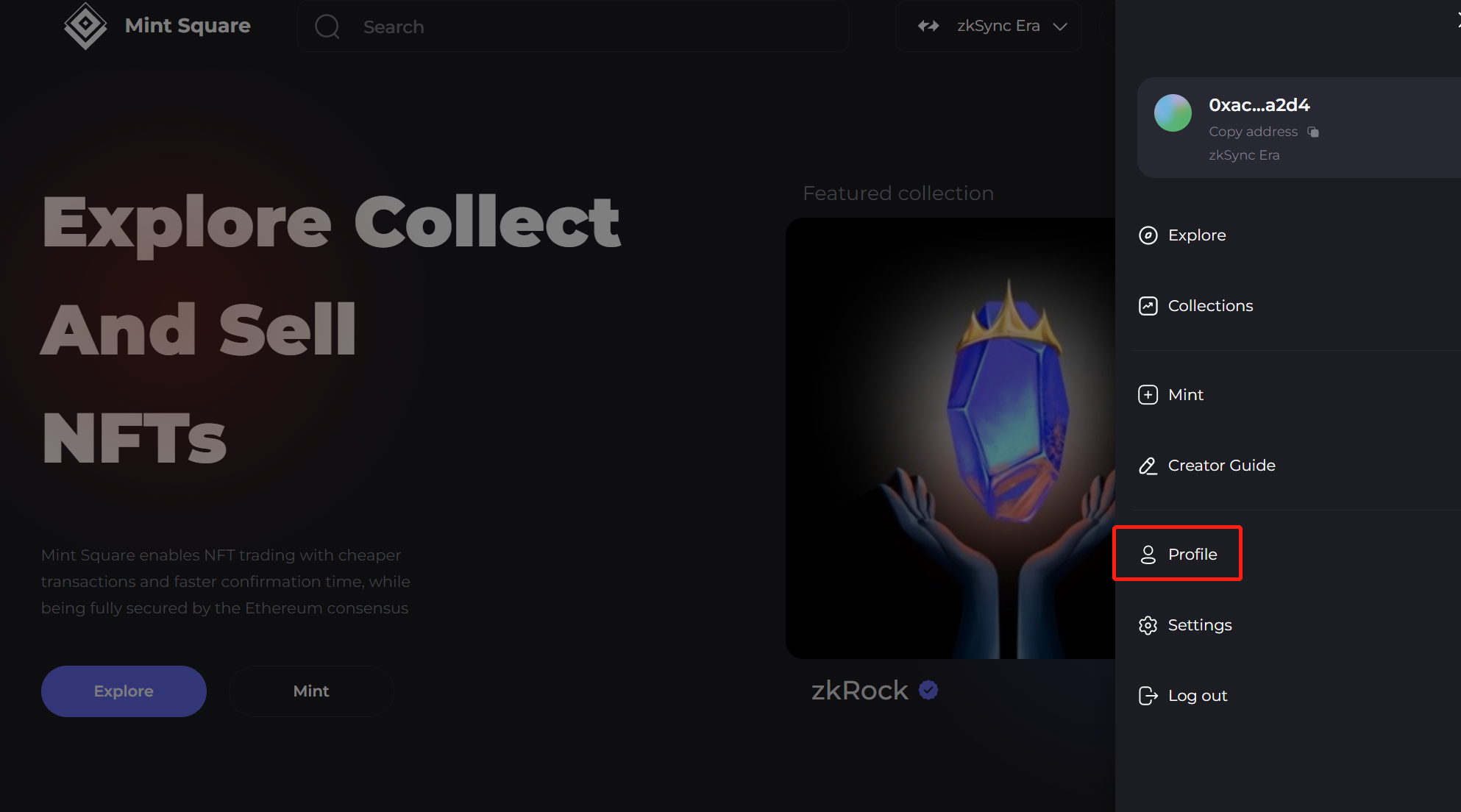Click the copy address icon
The image size is (1461, 812).
[x=1313, y=132]
